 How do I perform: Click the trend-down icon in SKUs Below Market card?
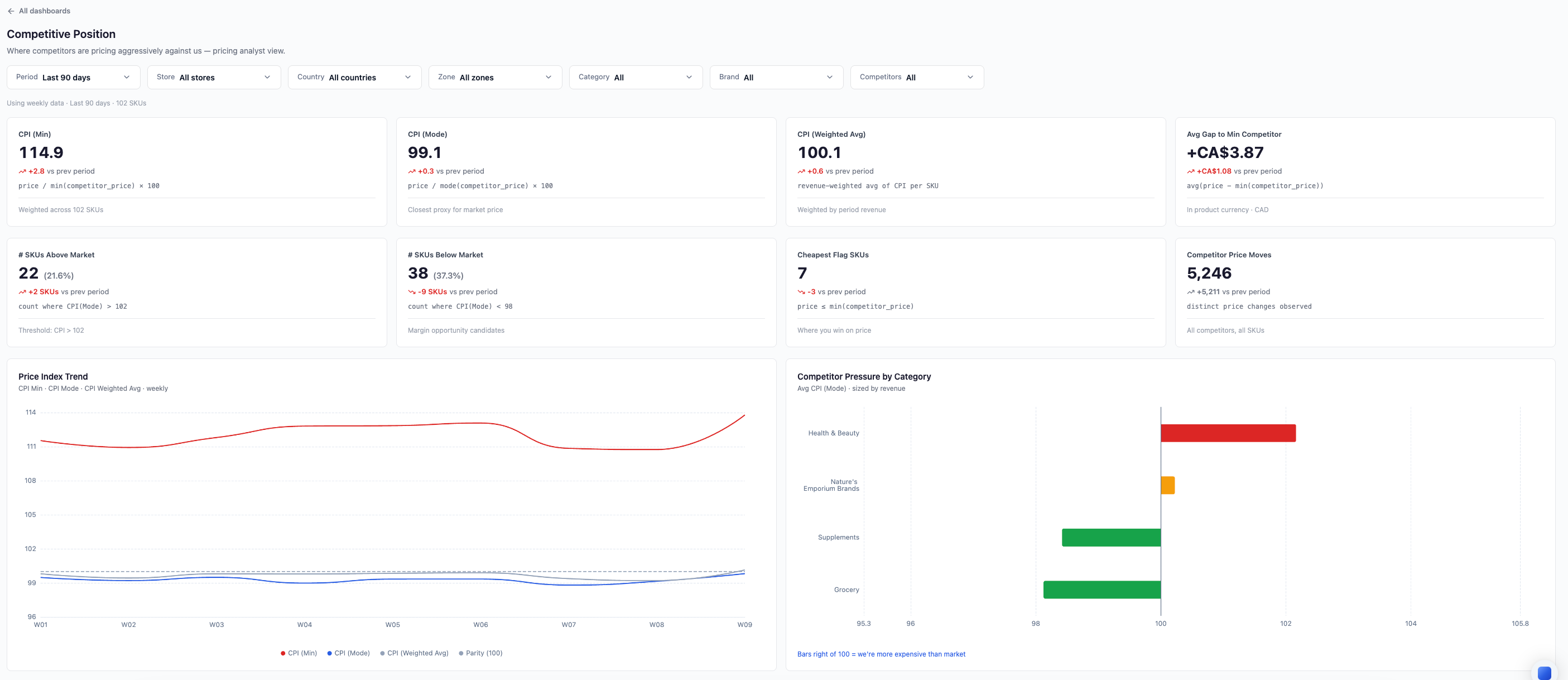pos(412,292)
